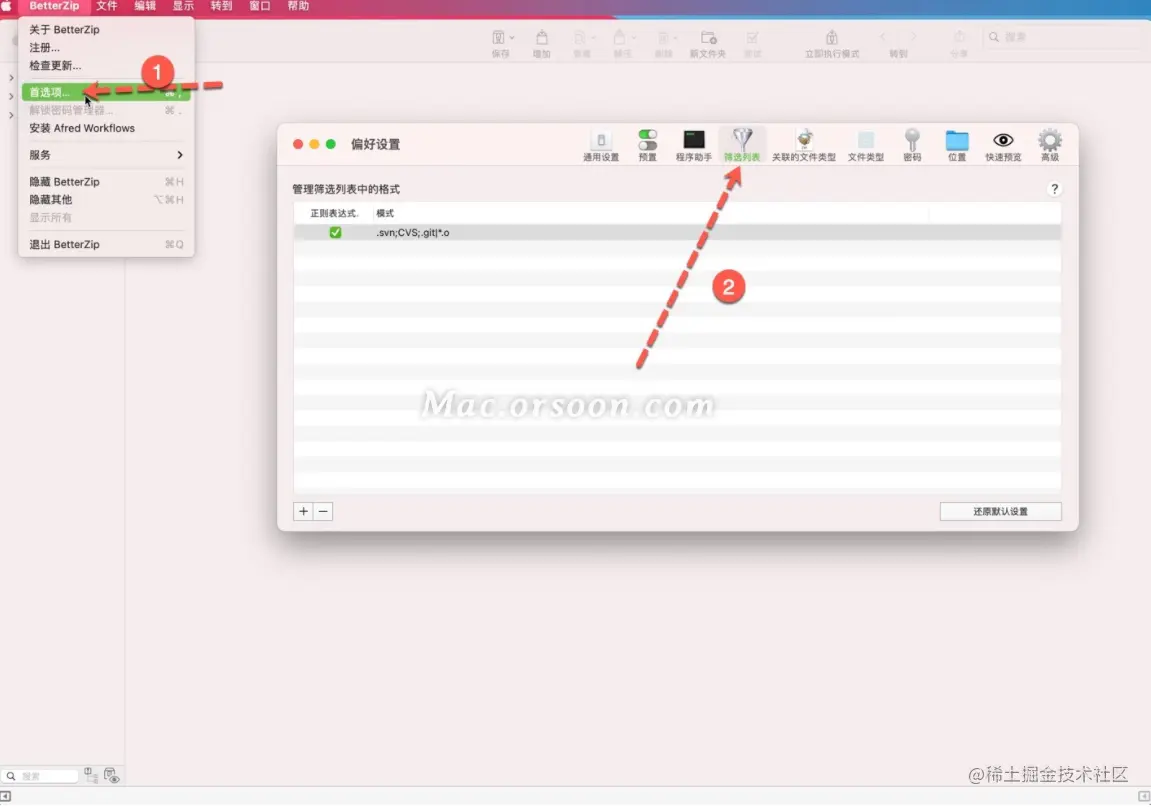Expand the second sidebar tree chevron

pyautogui.click(x=11, y=96)
